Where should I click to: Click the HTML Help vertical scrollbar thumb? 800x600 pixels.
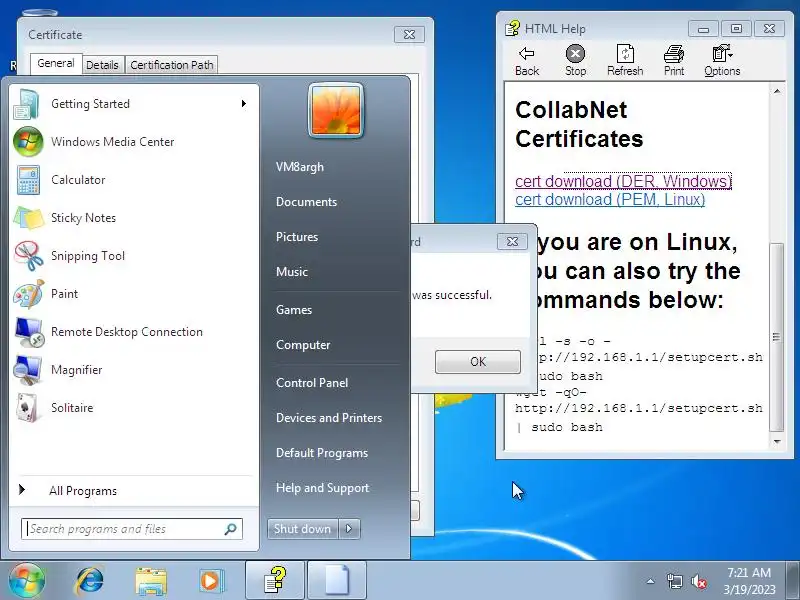pos(777,337)
